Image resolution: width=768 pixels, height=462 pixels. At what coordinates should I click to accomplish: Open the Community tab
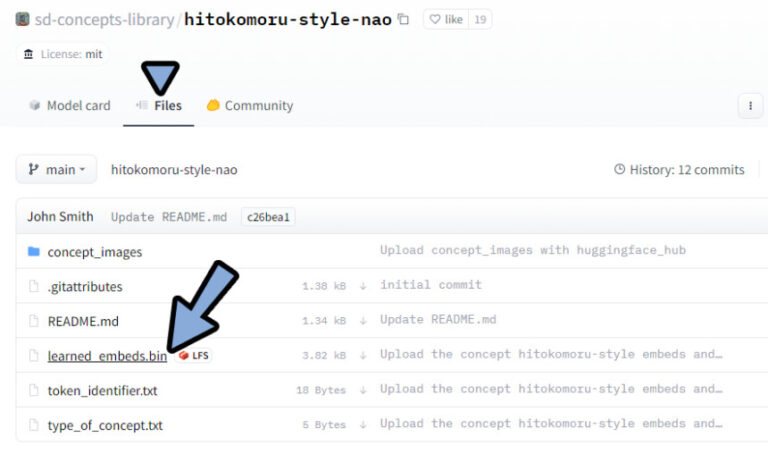click(x=250, y=105)
